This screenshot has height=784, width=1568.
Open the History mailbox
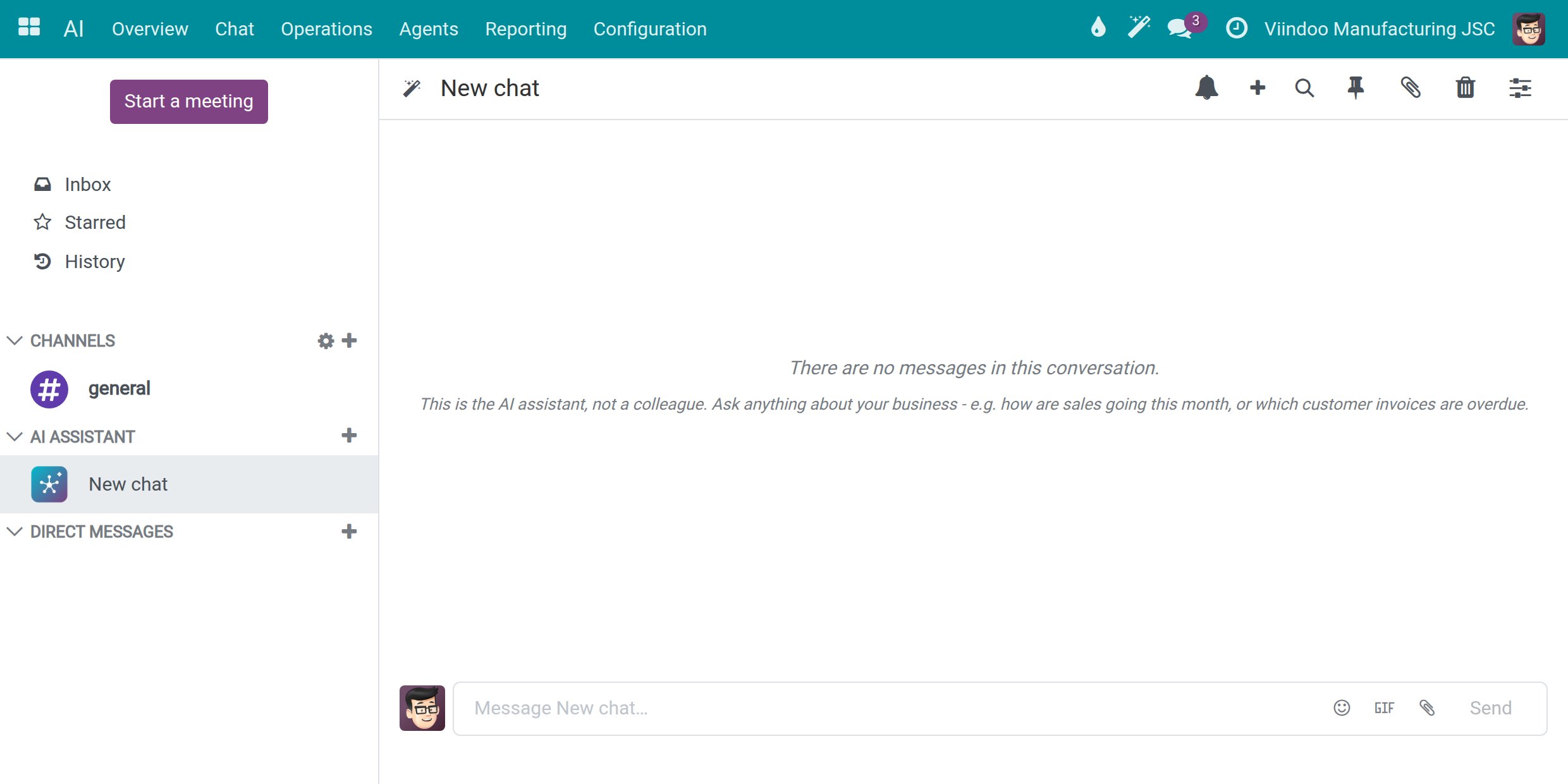(x=95, y=262)
